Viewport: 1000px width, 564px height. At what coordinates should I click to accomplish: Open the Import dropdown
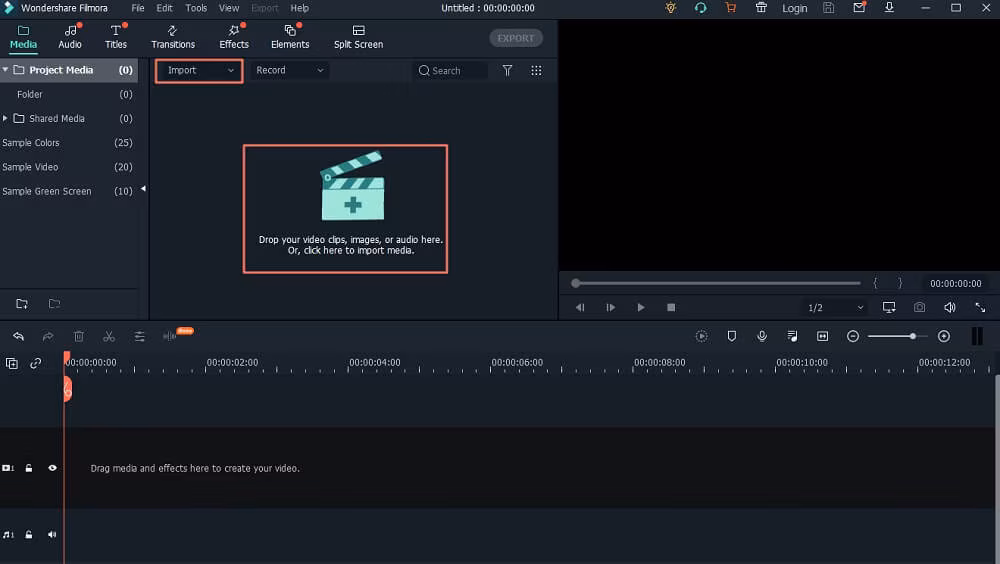click(x=199, y=71)
